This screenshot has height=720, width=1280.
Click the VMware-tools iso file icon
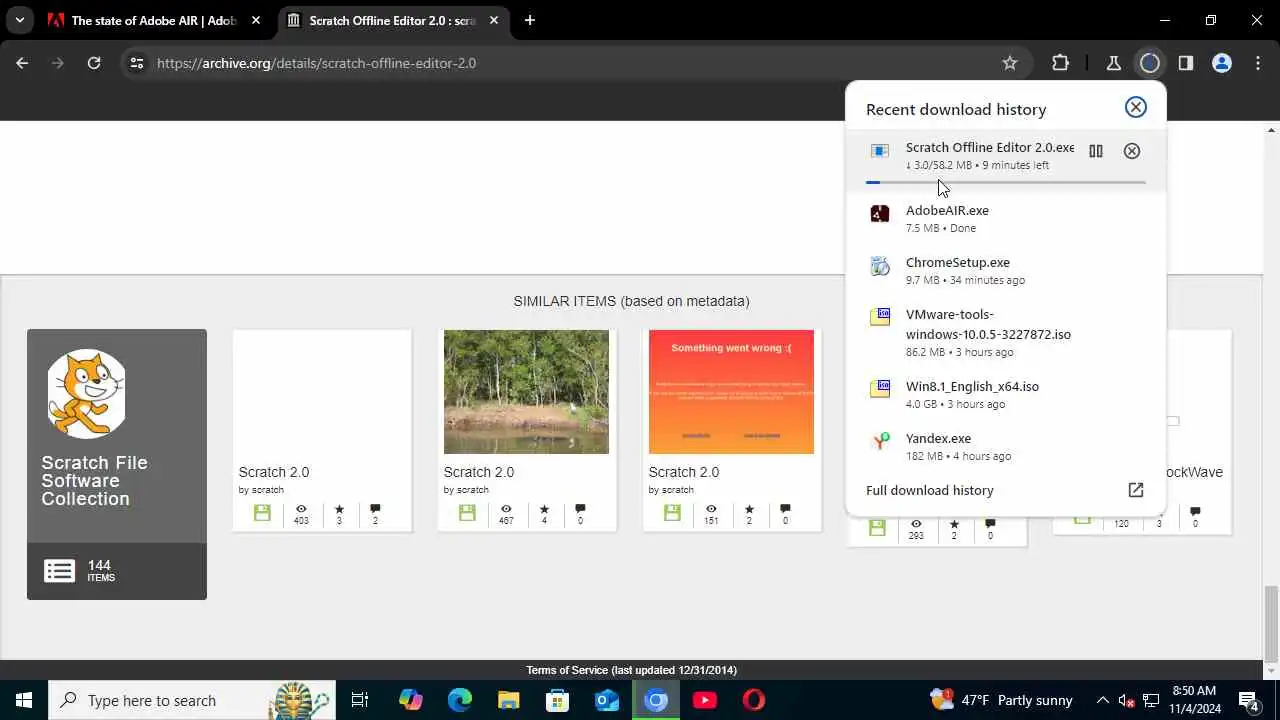(880, 317)
